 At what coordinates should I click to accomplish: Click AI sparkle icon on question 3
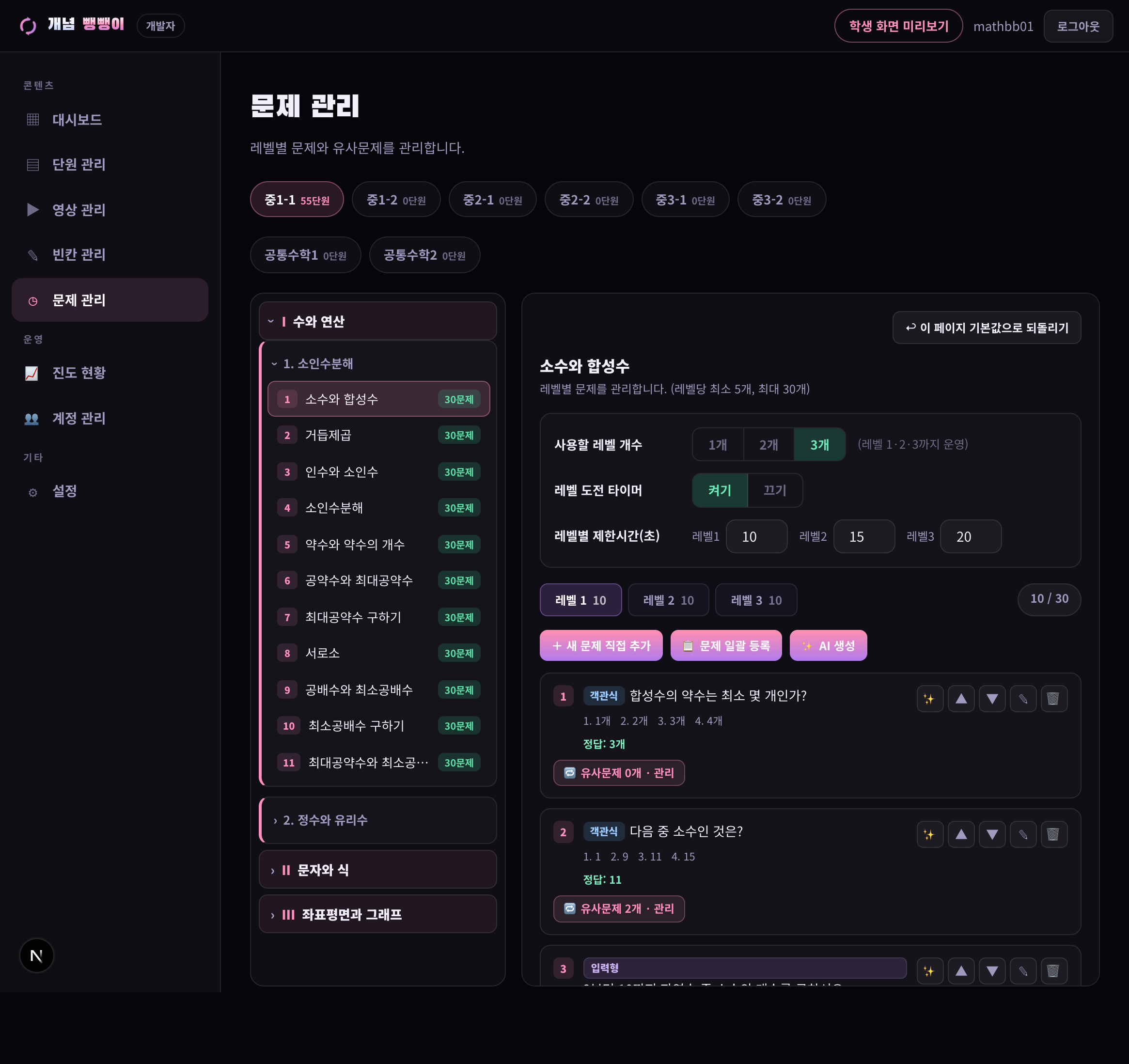tap(930, 971)
